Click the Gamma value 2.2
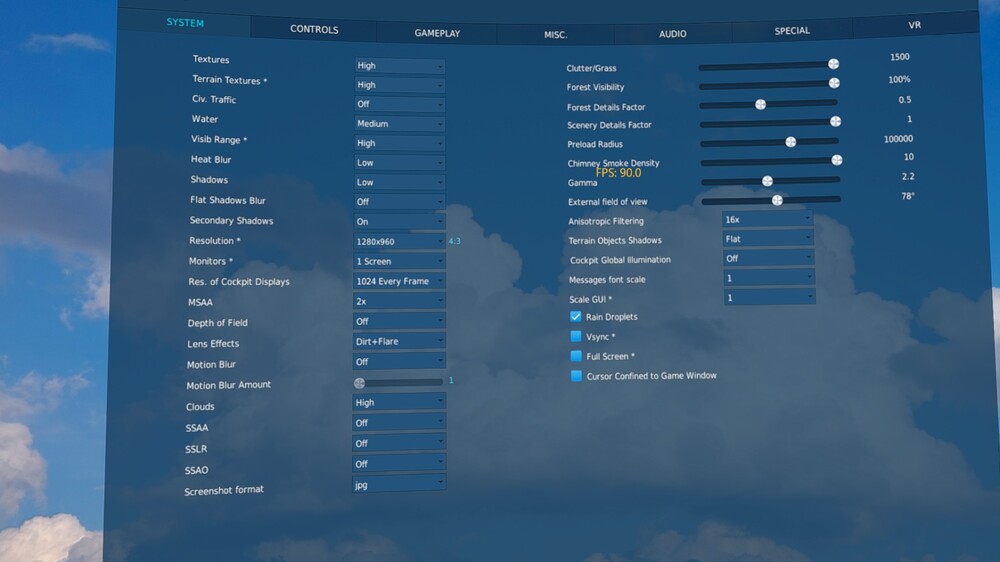 [908, 176]
